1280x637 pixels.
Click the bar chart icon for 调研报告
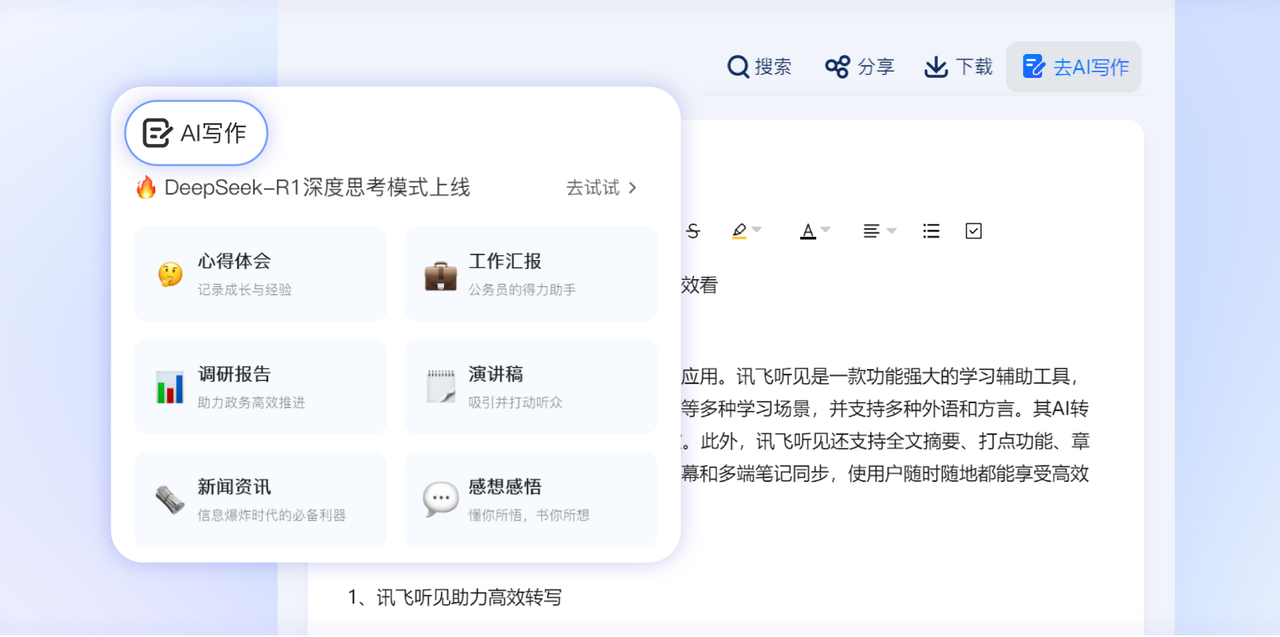pos(170,387)
